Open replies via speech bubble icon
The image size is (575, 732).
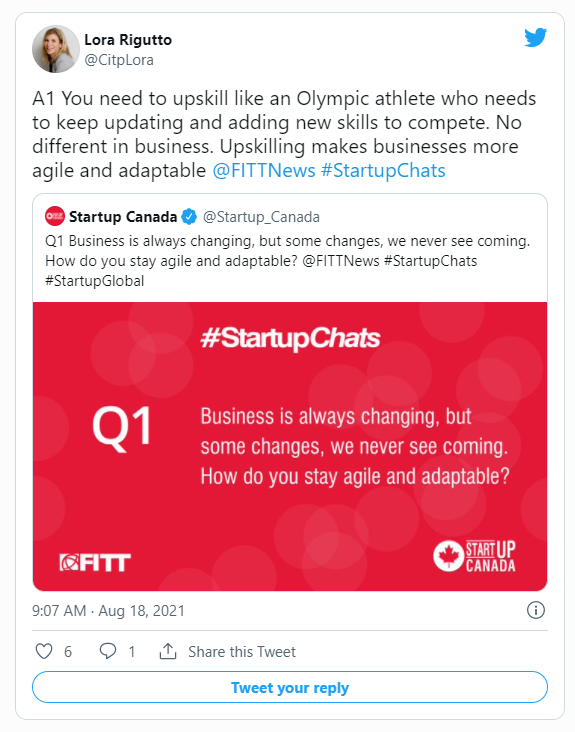pos(108,651)
